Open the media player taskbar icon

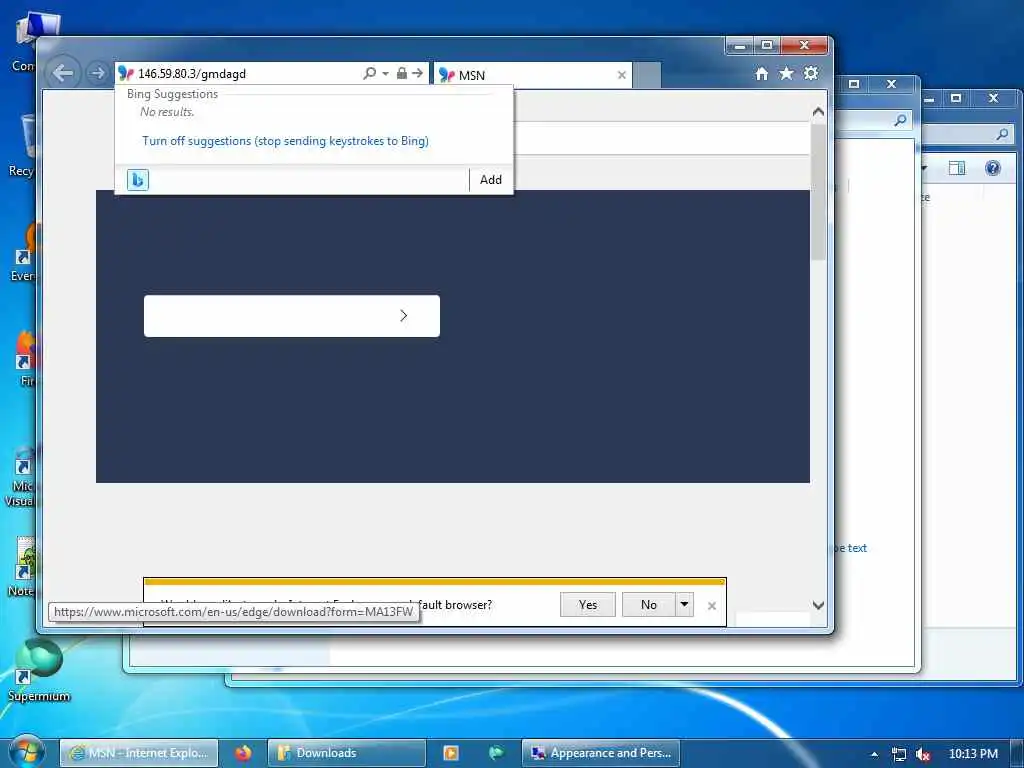[x=451, y=753]
